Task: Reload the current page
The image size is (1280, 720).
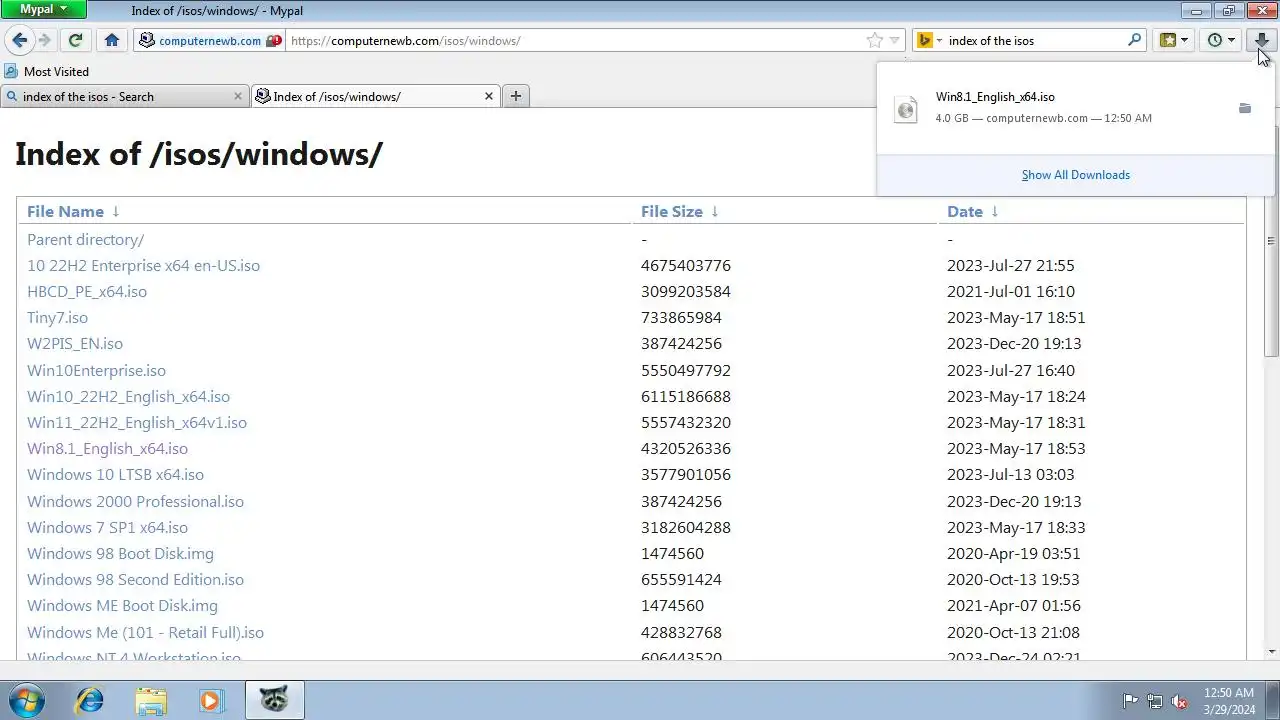Action: (75, 40)
